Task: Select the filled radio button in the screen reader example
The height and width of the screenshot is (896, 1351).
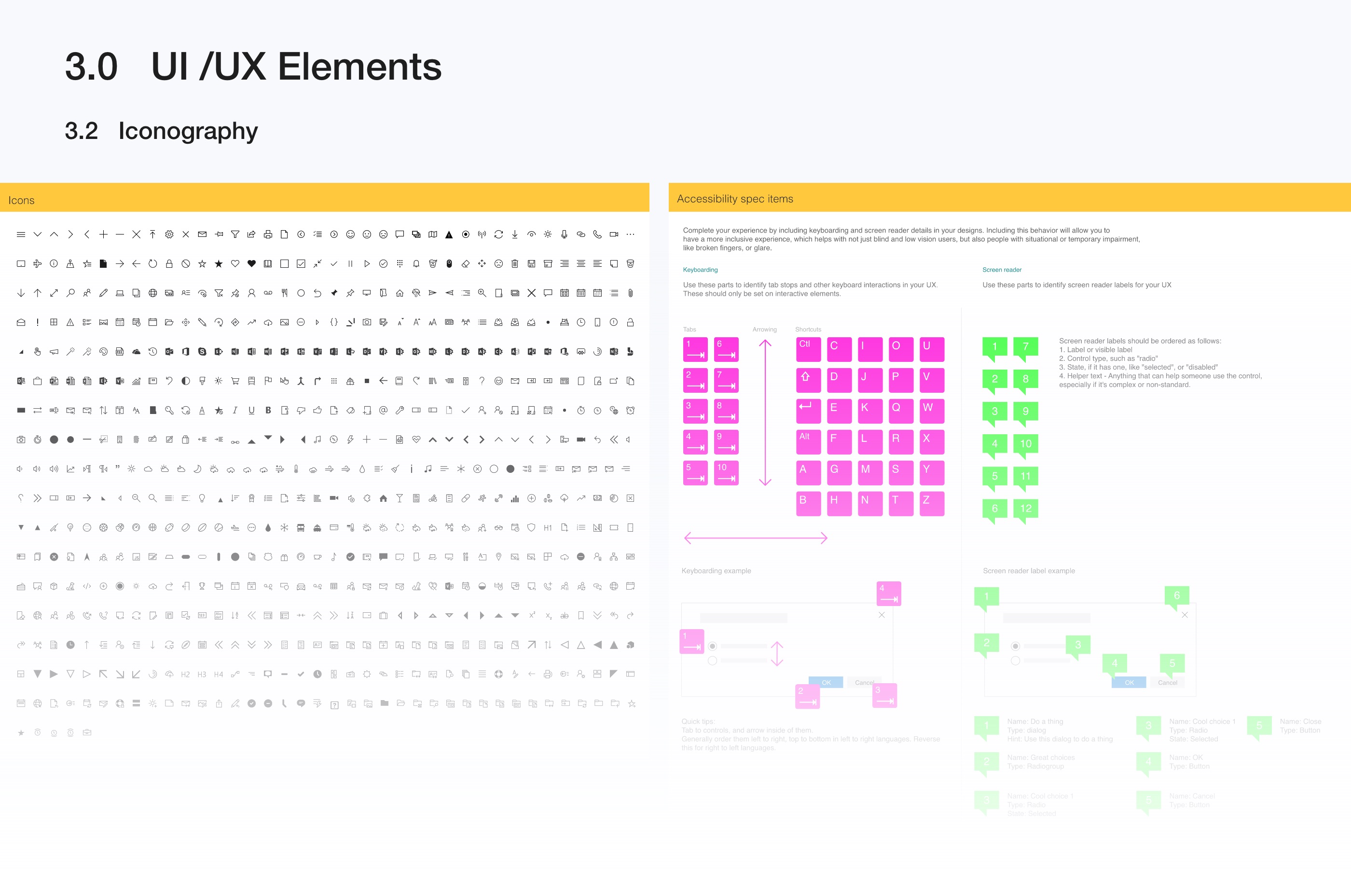Action: (x=1015, y=646)
